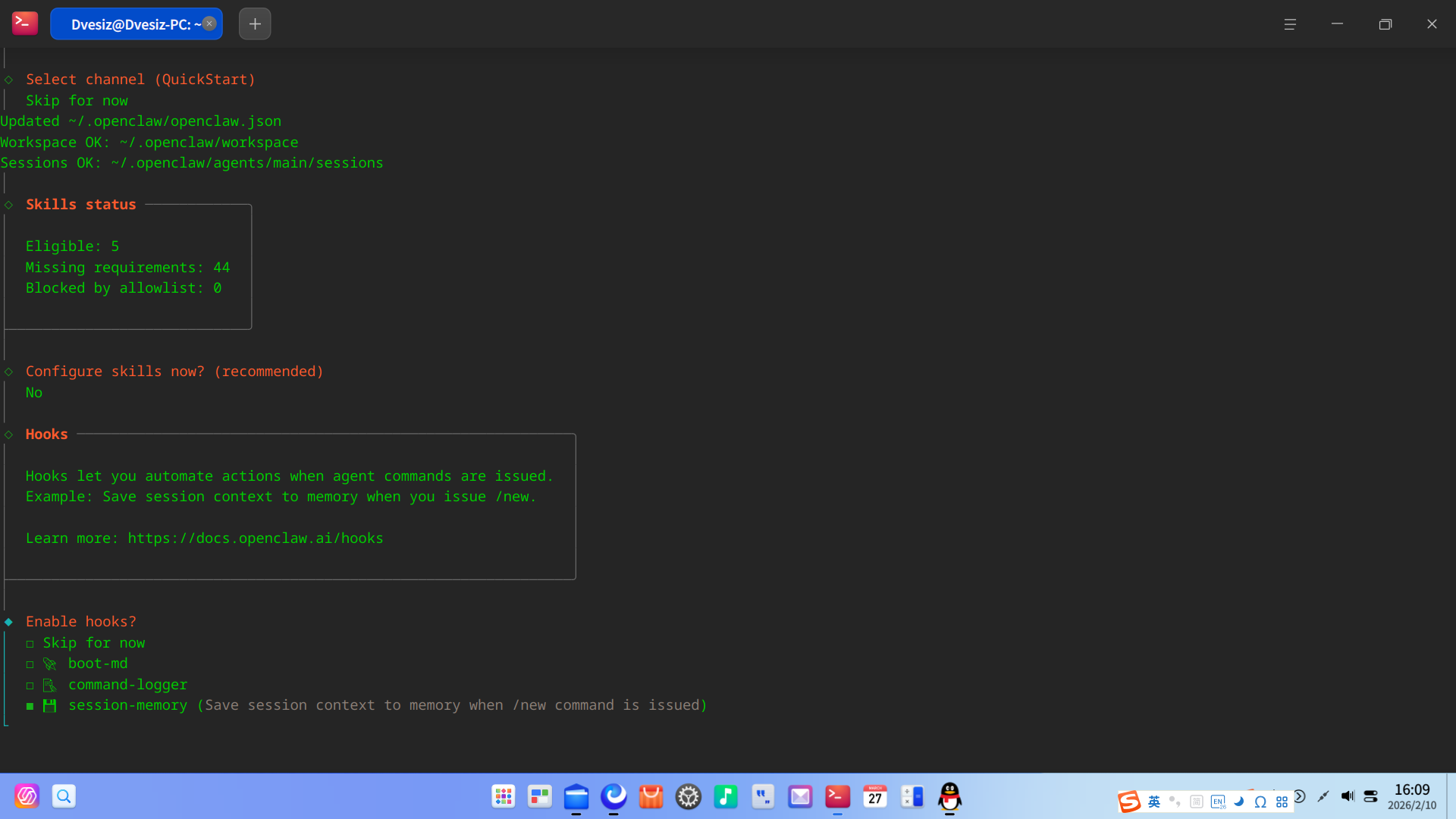Open multitasking view from the dock
Image resolution: width=1456 pixels, height=819 pixels.
coord(539,796)
